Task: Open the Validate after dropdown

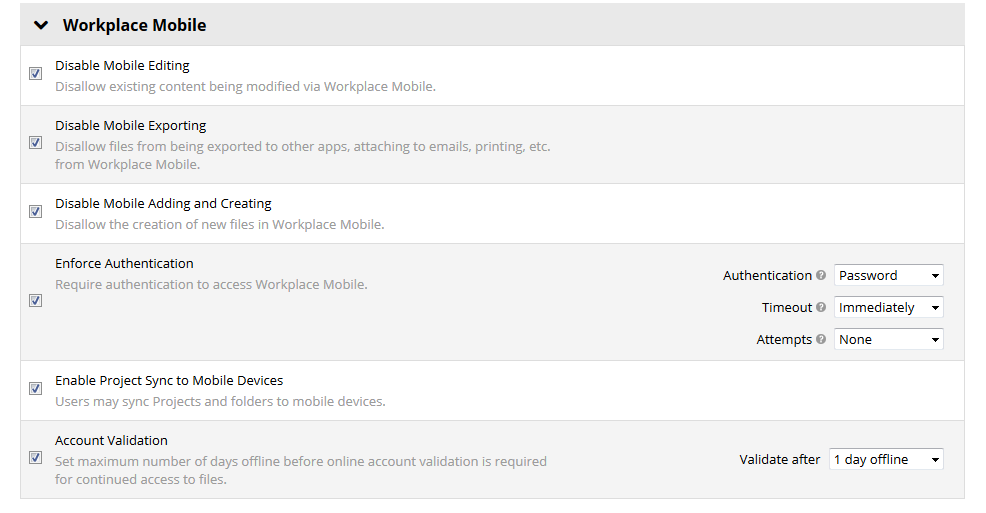Action: (886, 460)
